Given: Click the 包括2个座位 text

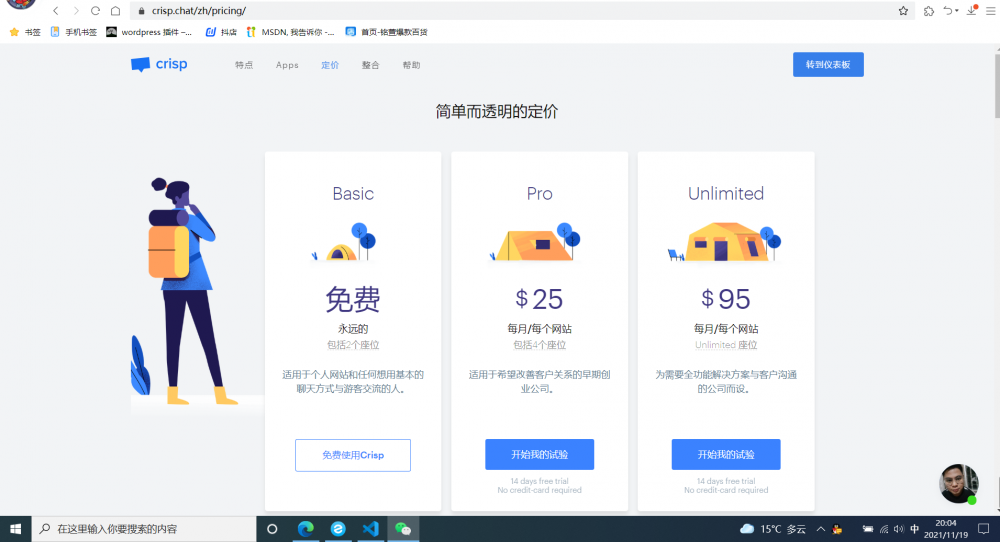Looking at the screenshot, I should coord(353,345).
